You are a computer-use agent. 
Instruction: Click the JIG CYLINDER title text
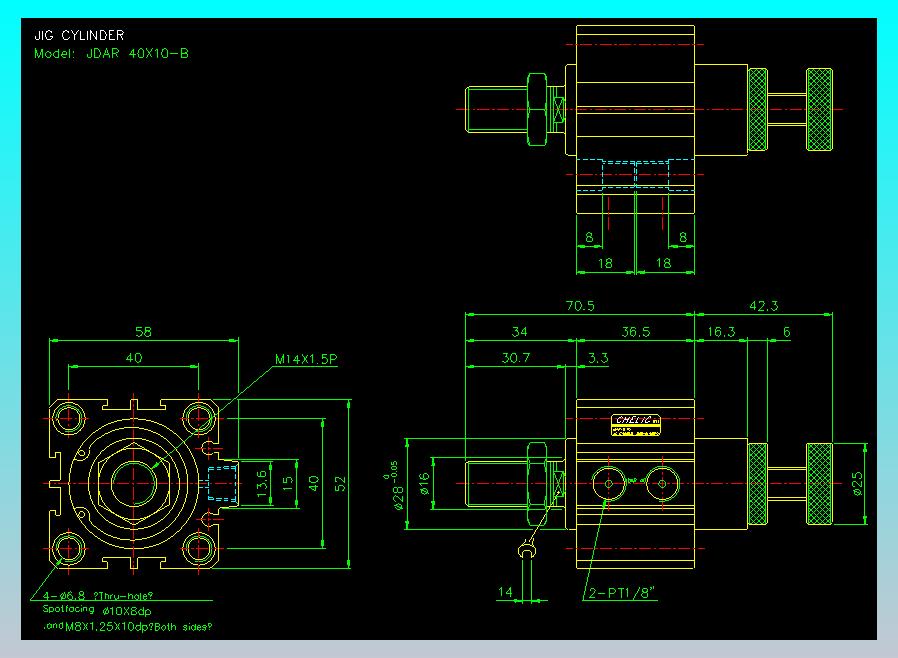click(x=79, y=36)
